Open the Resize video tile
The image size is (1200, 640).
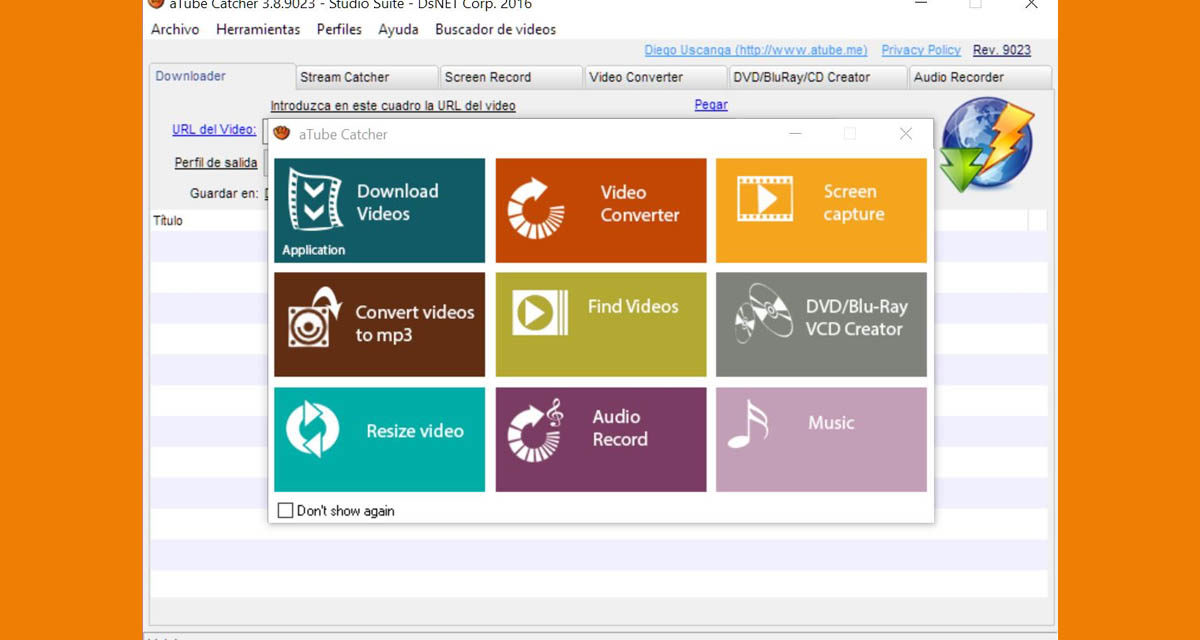(379, 439)
